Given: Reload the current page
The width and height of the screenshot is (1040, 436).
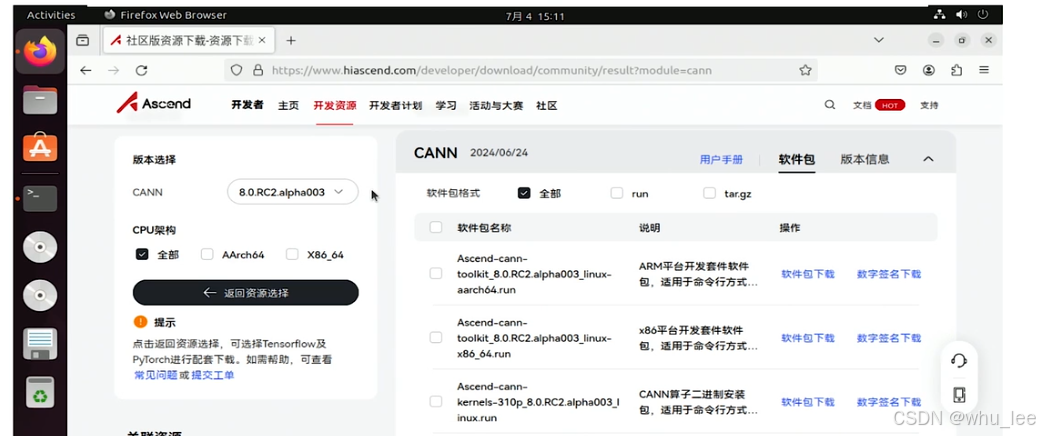Looking at the screenshot, I should [141, 70].
